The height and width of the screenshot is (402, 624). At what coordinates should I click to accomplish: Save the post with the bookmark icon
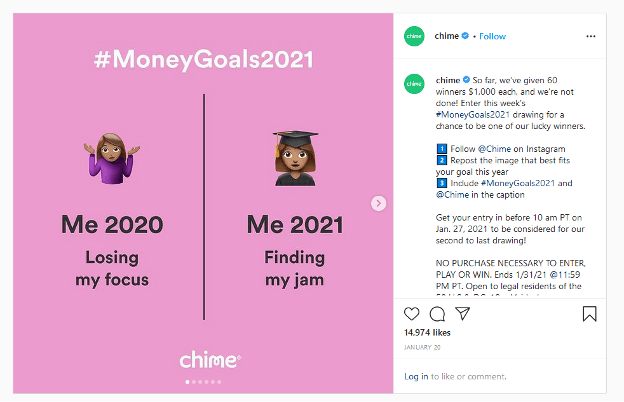[589, 314]
